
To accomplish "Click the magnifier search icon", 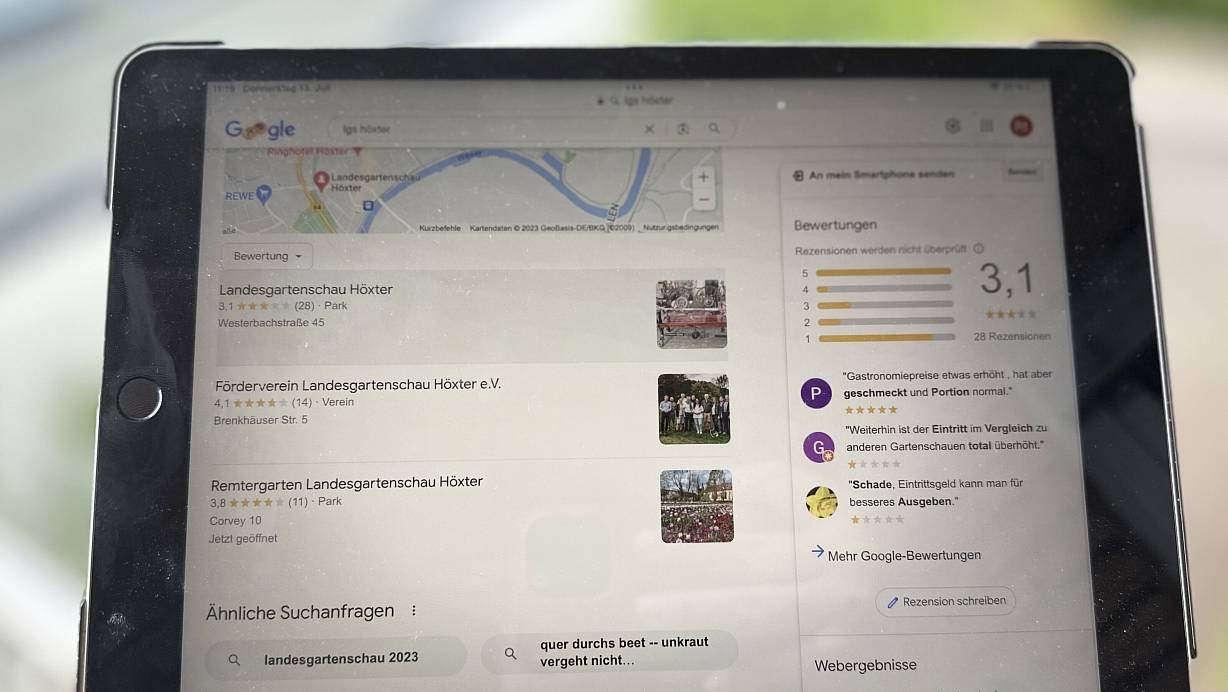I will coord(714,129).
